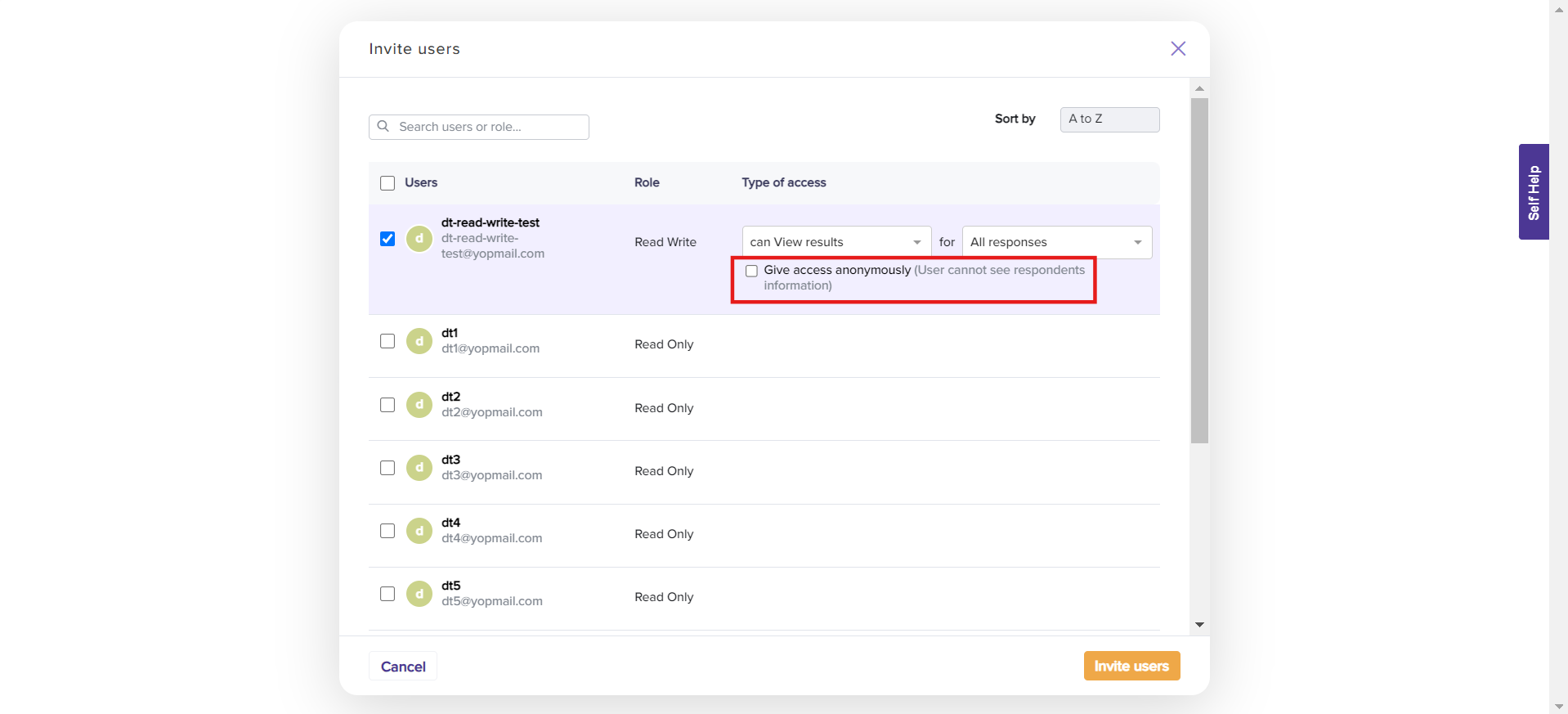This screenshot has height=714, width=1568.
Task: Click the dt2 user avatar
Action: (419, 405)
